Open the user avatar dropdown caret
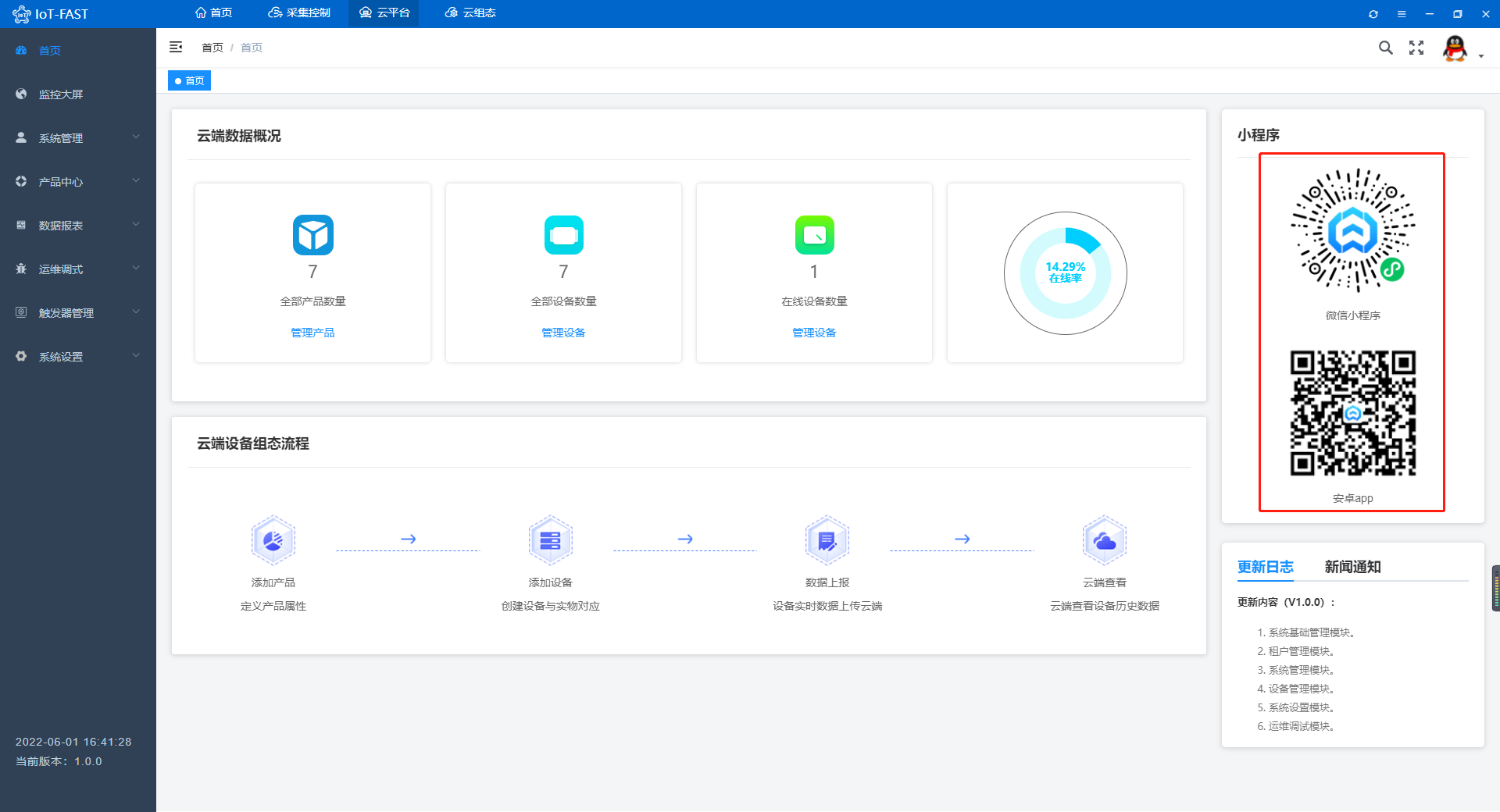The height and width of the screenshot is (812, 1500). 1481,56
